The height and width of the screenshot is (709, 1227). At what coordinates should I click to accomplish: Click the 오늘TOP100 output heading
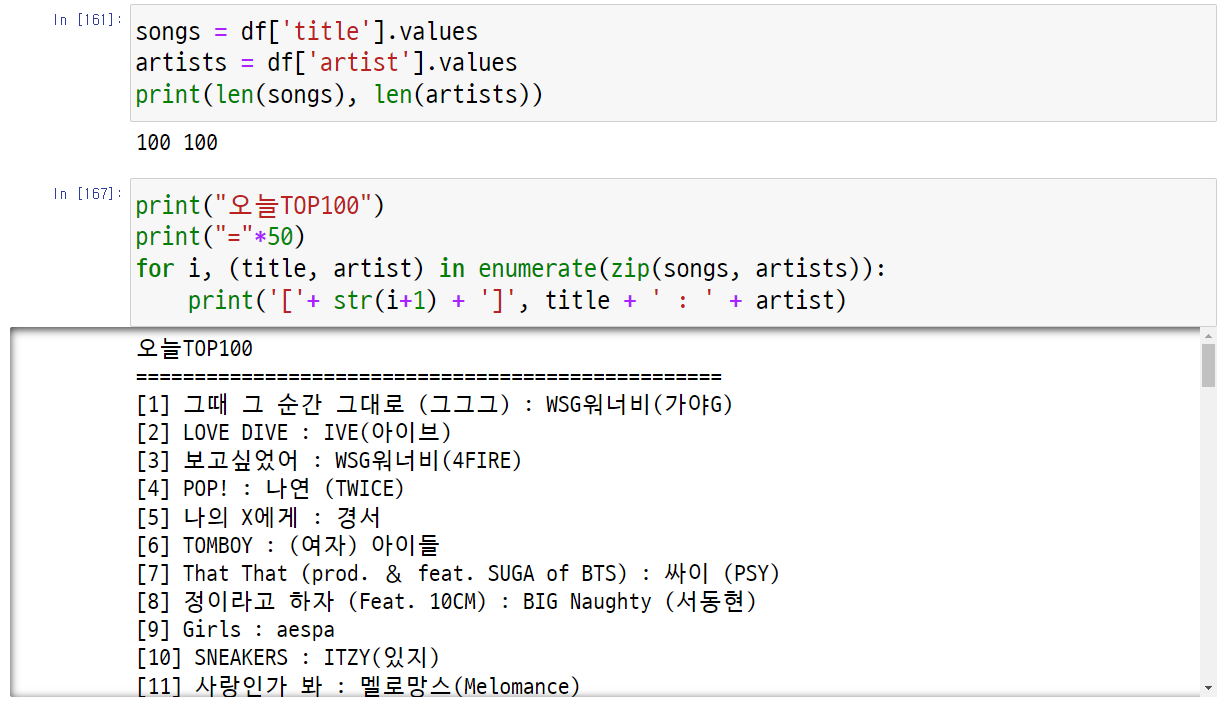195,349
